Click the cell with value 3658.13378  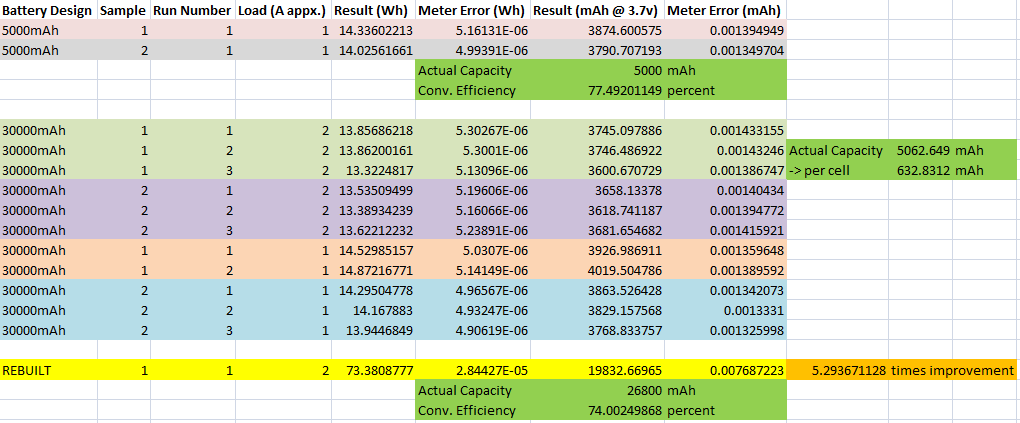pos(598,190)
